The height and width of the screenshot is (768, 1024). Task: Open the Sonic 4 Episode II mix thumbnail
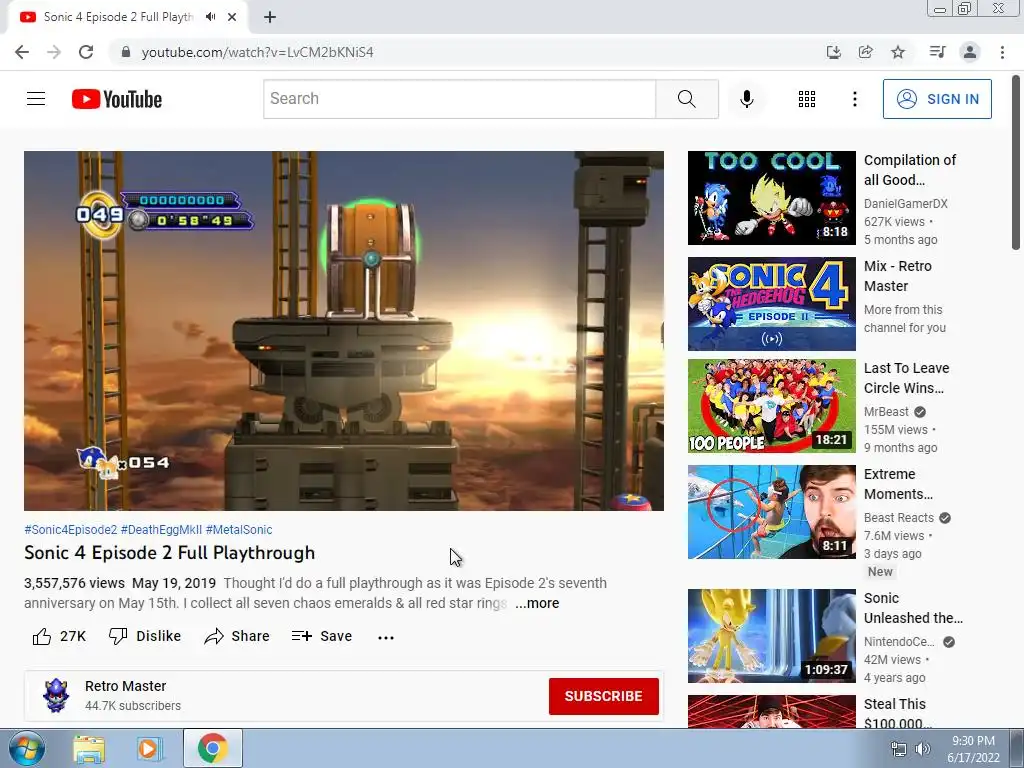pos(771,304)
